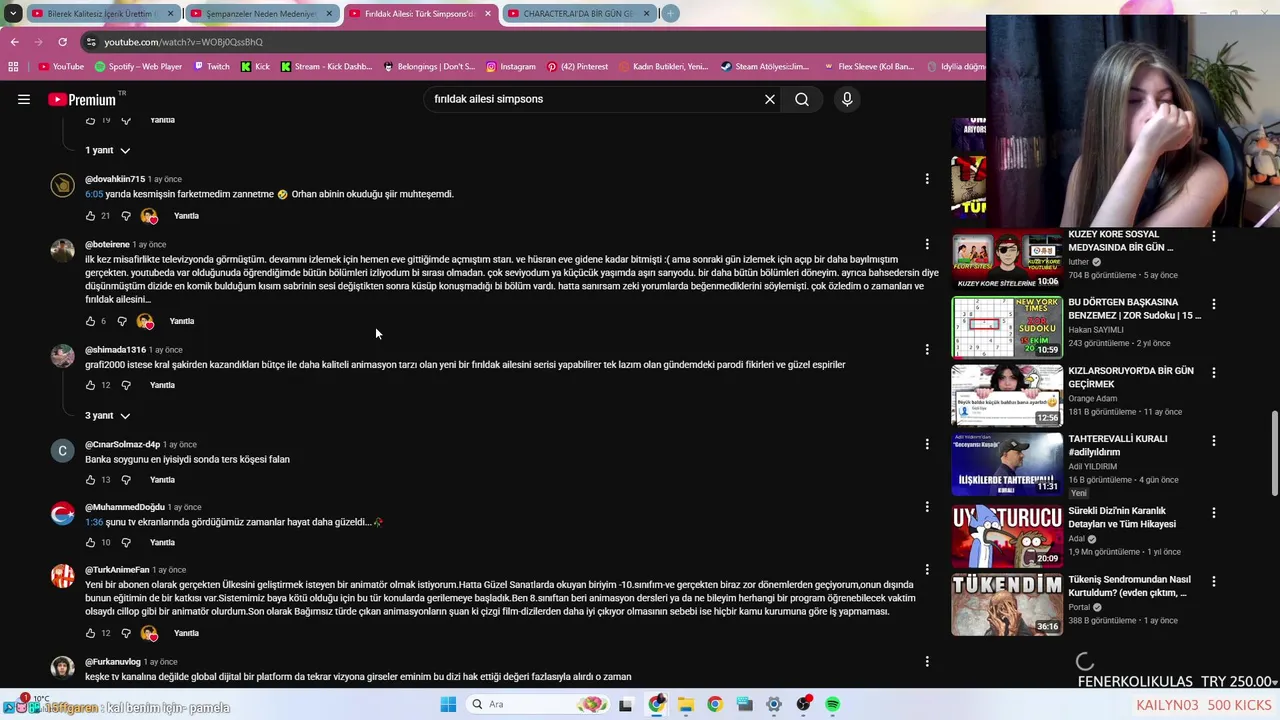Open @Furkanuvlog channel name link

(113, 662)
